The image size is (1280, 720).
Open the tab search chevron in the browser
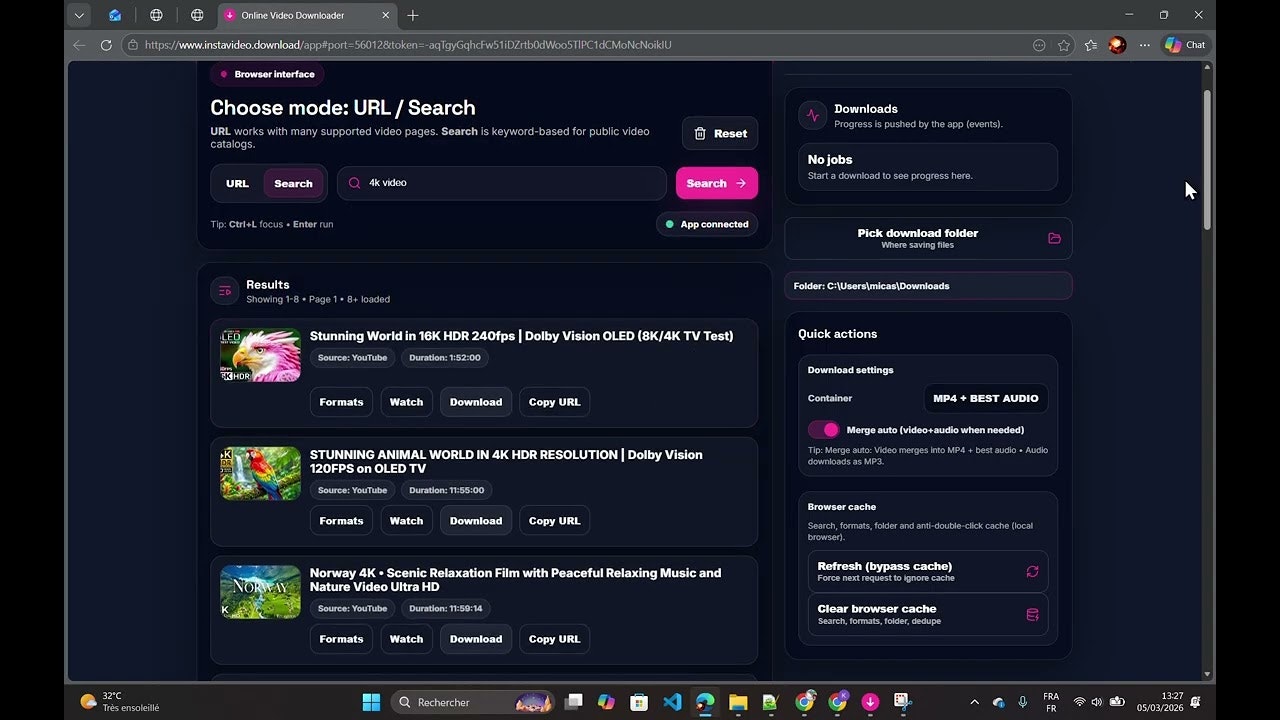(x=78, y=15)
